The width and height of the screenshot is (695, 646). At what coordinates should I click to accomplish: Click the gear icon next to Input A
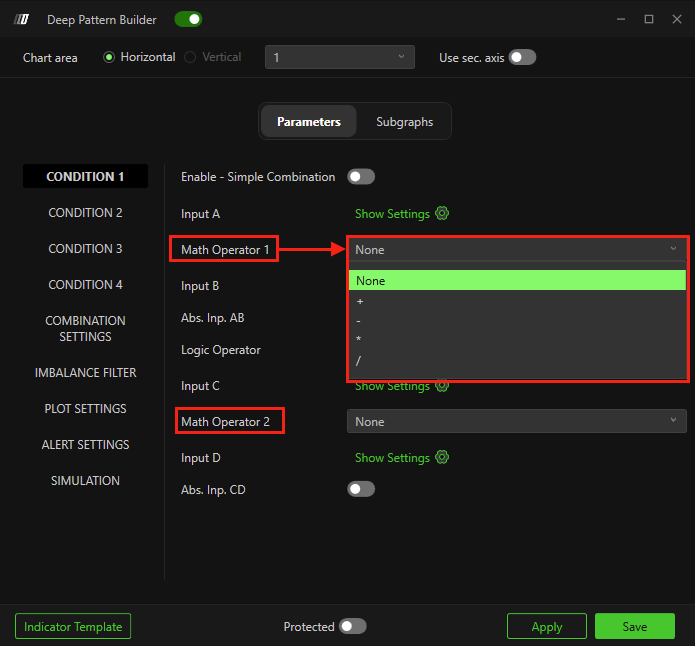[442, 214]
